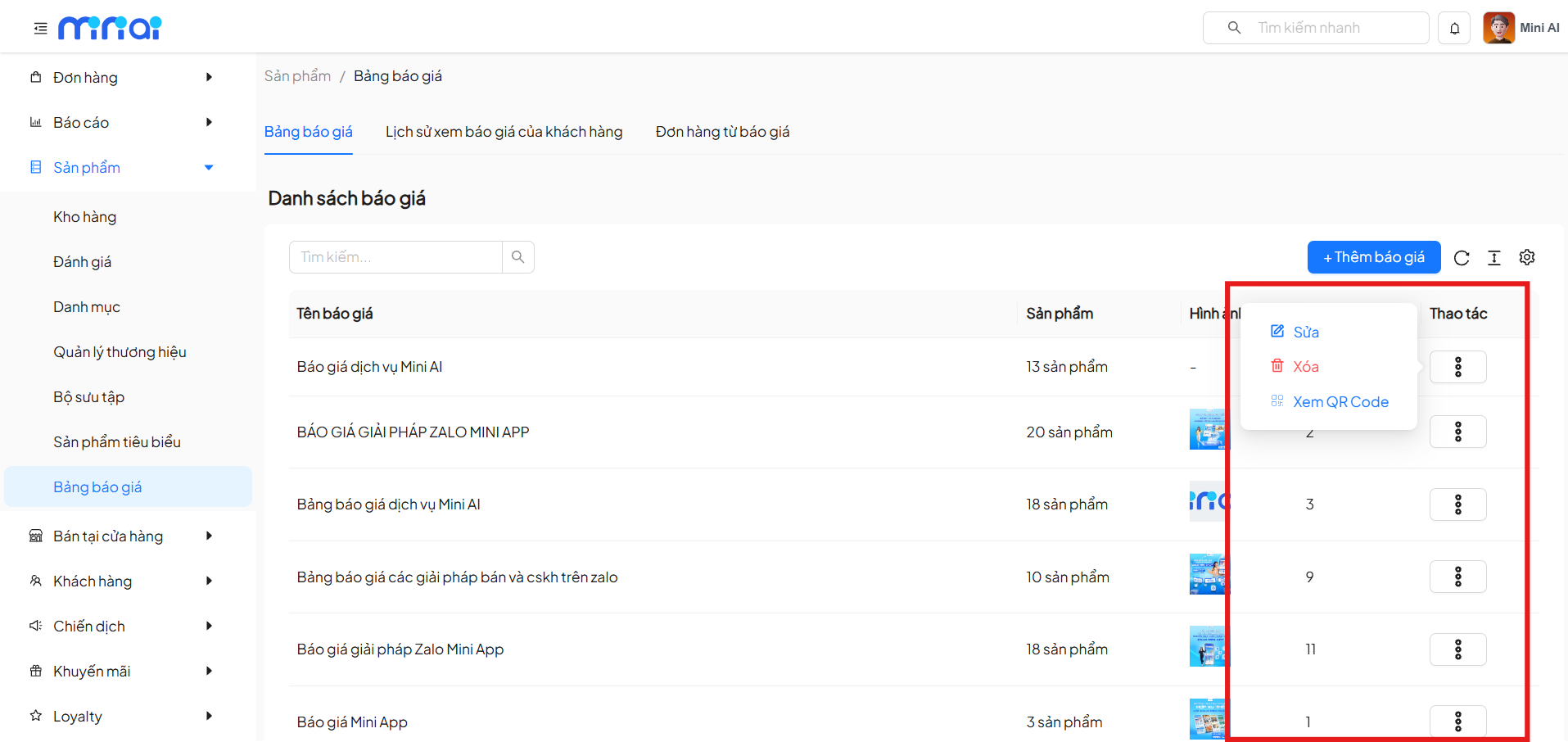This screenshot has height=742, width=1568.
Task: Click the Thêm báo giá button
Action: (x=1373, y=257)
